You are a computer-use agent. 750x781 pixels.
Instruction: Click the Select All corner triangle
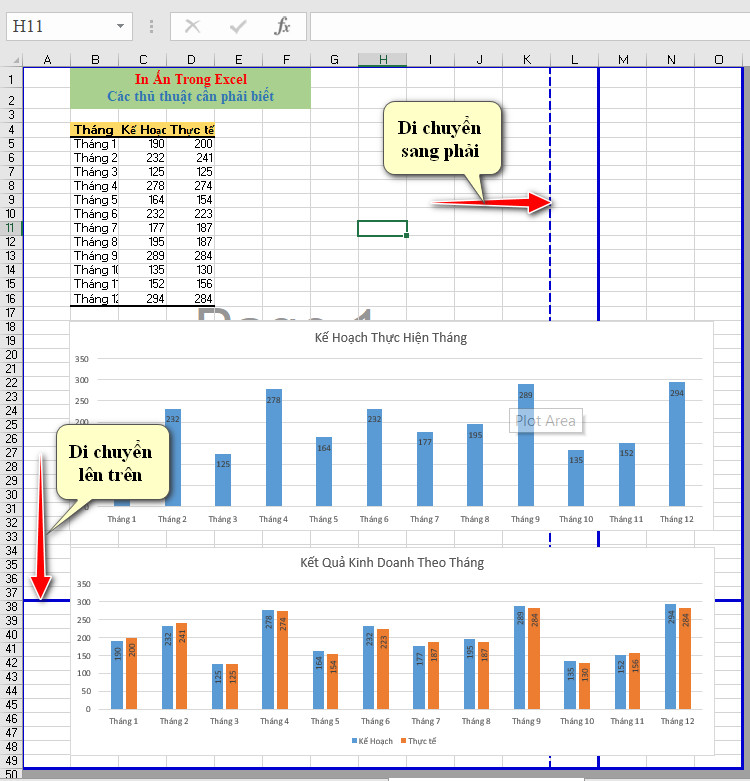click(16, 60)
